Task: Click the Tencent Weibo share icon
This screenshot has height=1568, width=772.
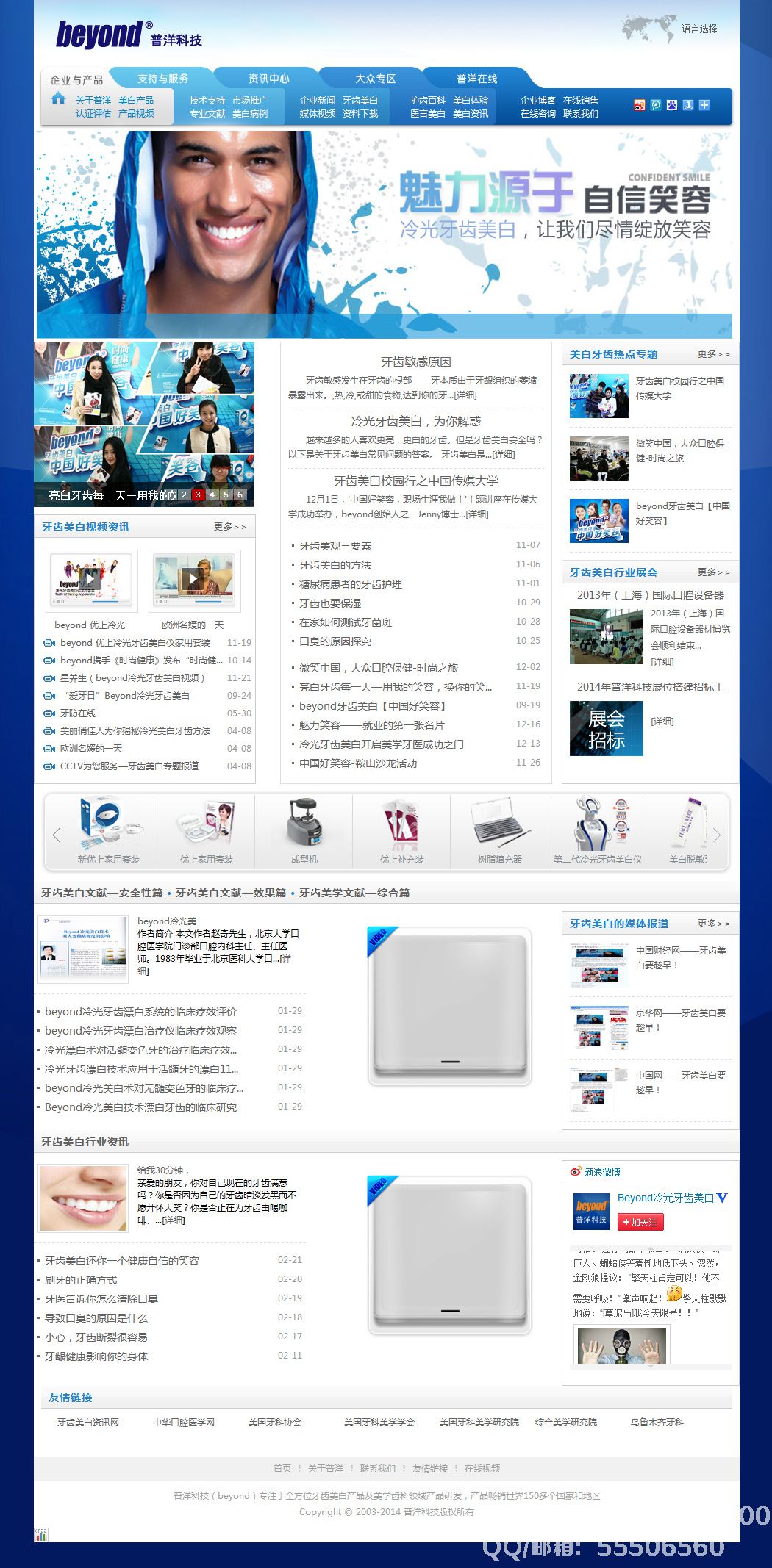Action: [655, 105]
